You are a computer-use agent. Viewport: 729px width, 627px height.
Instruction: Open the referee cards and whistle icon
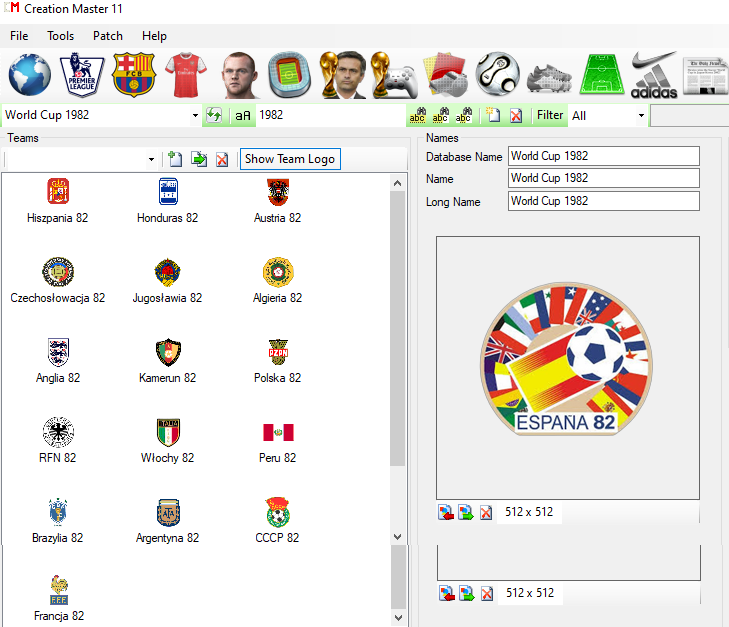[445, 75]
